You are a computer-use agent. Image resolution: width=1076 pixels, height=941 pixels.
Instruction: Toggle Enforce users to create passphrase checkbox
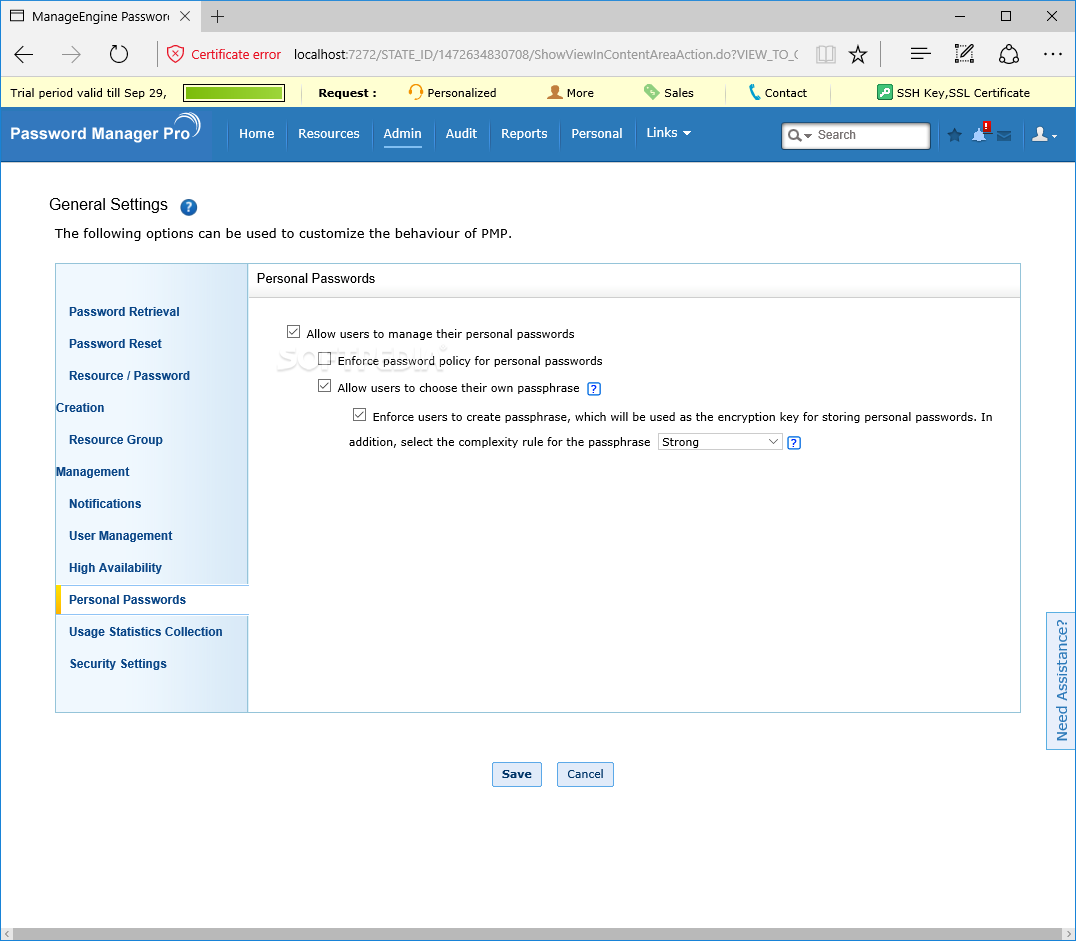[360, 415]
